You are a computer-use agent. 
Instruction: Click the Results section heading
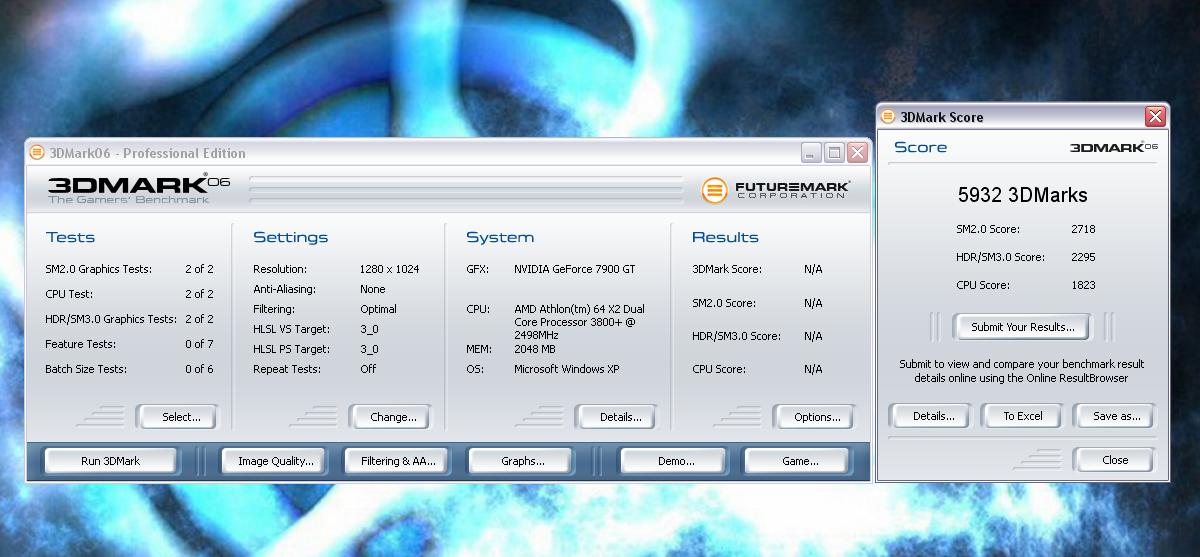pyautogui.click(x=725, y=237)
